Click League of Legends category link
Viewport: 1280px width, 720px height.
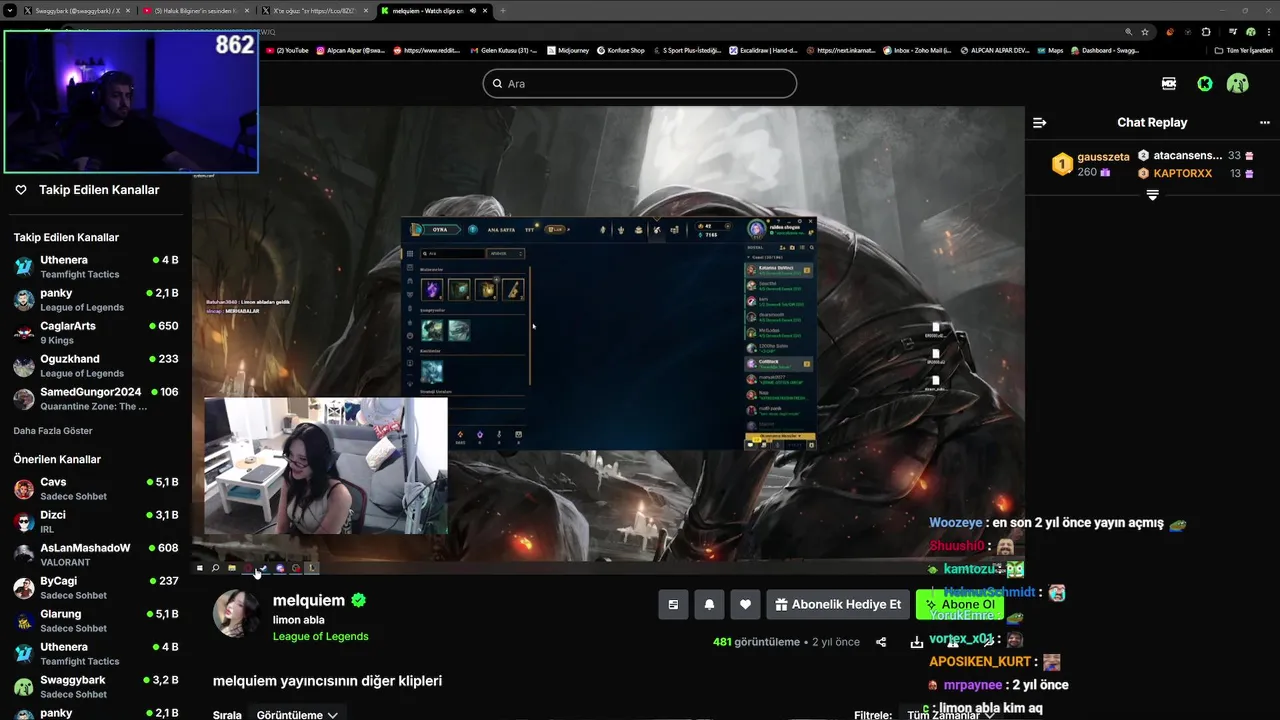(x=320, y=636)
